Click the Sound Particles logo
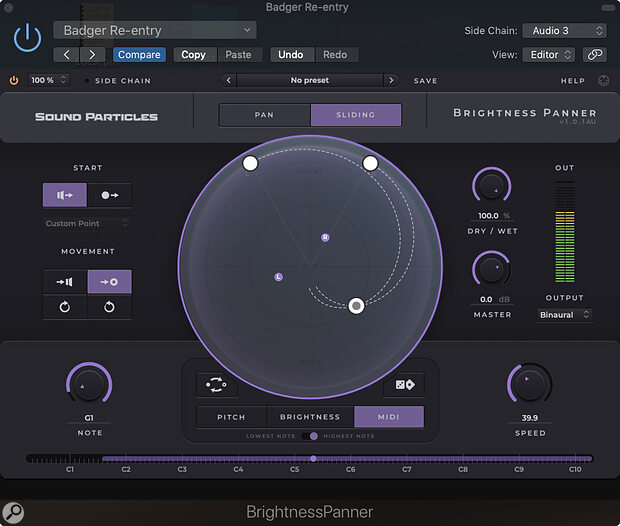The width and height of the screenshot is (620, 526). [96, 117]
